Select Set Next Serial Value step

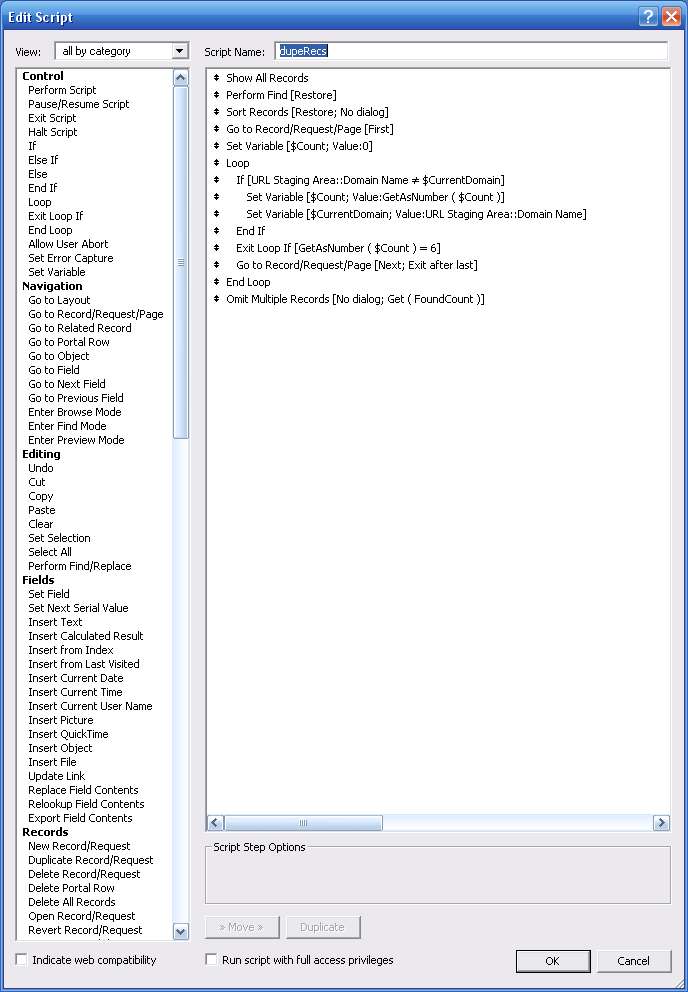78,607
